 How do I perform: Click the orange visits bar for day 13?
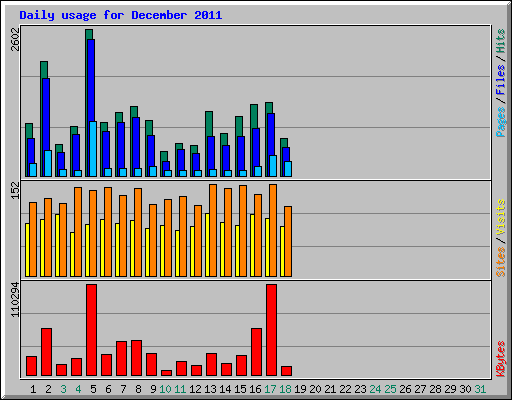pos(213,230)
